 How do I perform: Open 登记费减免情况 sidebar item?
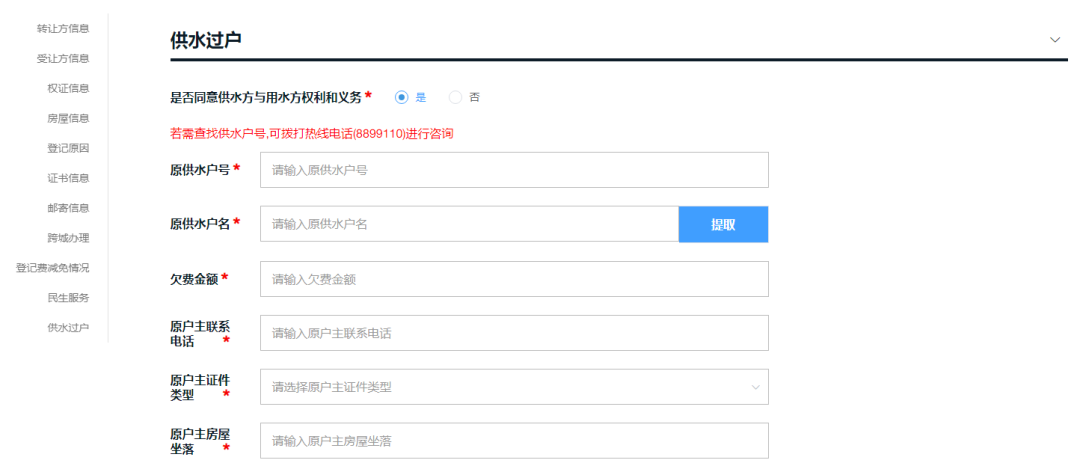click(52, 268)
